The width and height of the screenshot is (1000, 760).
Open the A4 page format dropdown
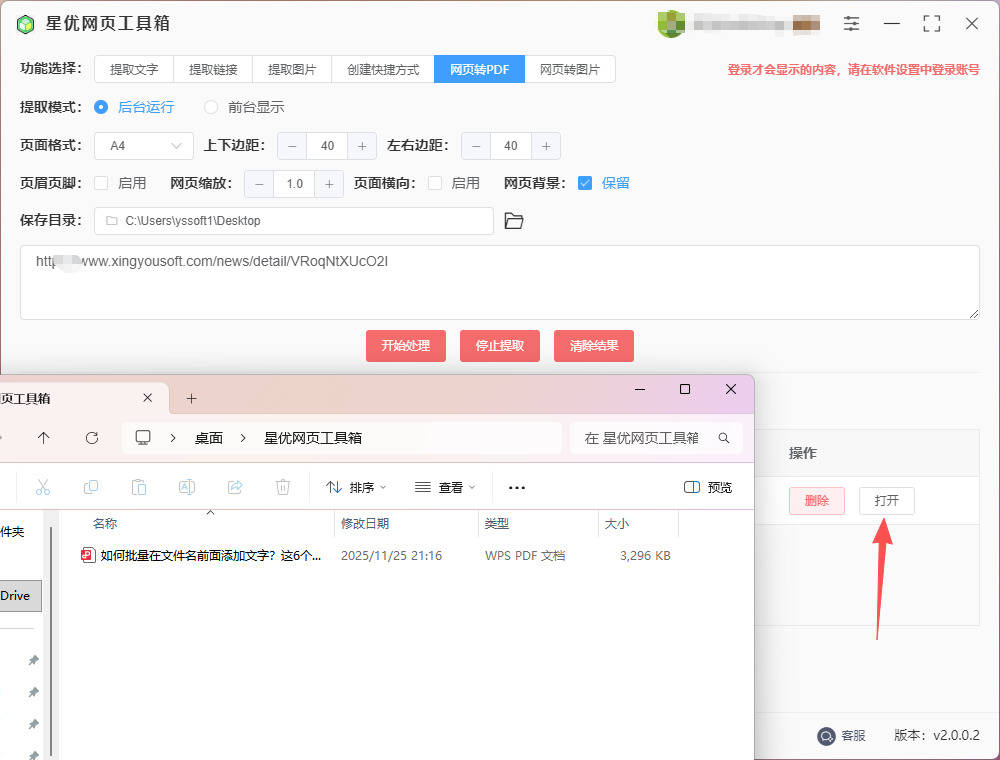point(143,145)
